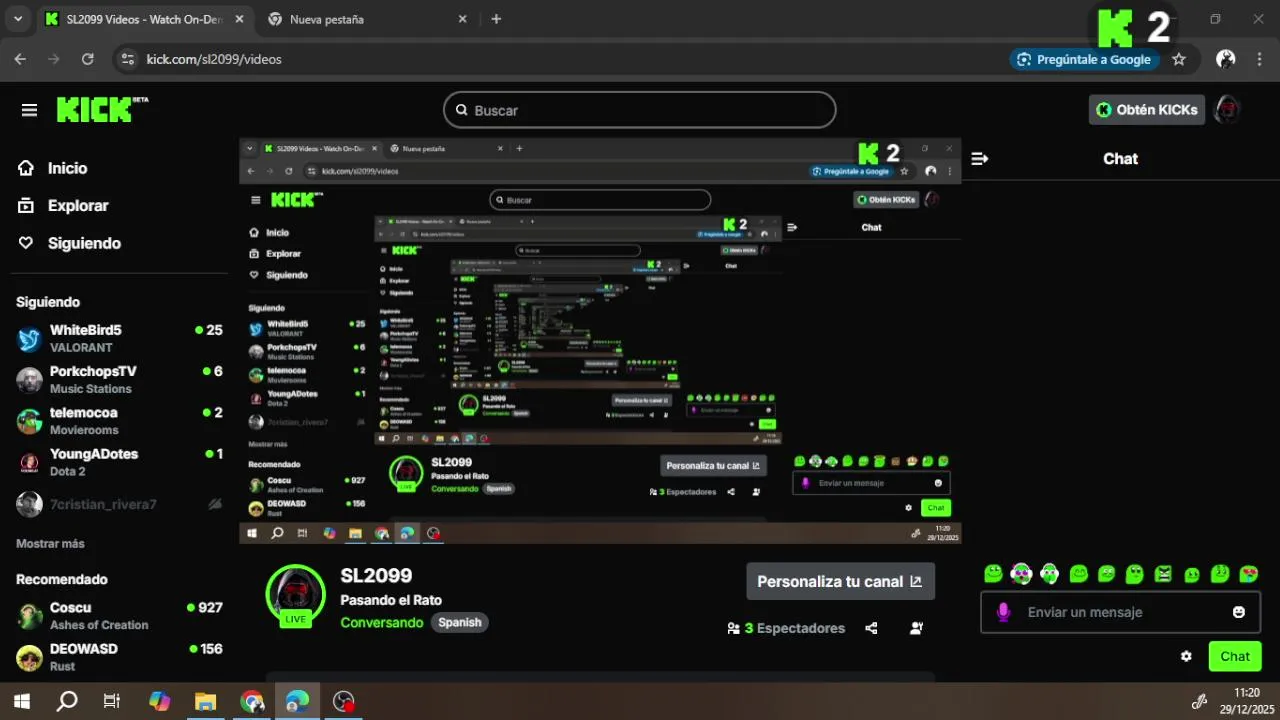Open the Windows Start menu
Viewport: 1280px width, 720px height.
(x=21, y=701)
